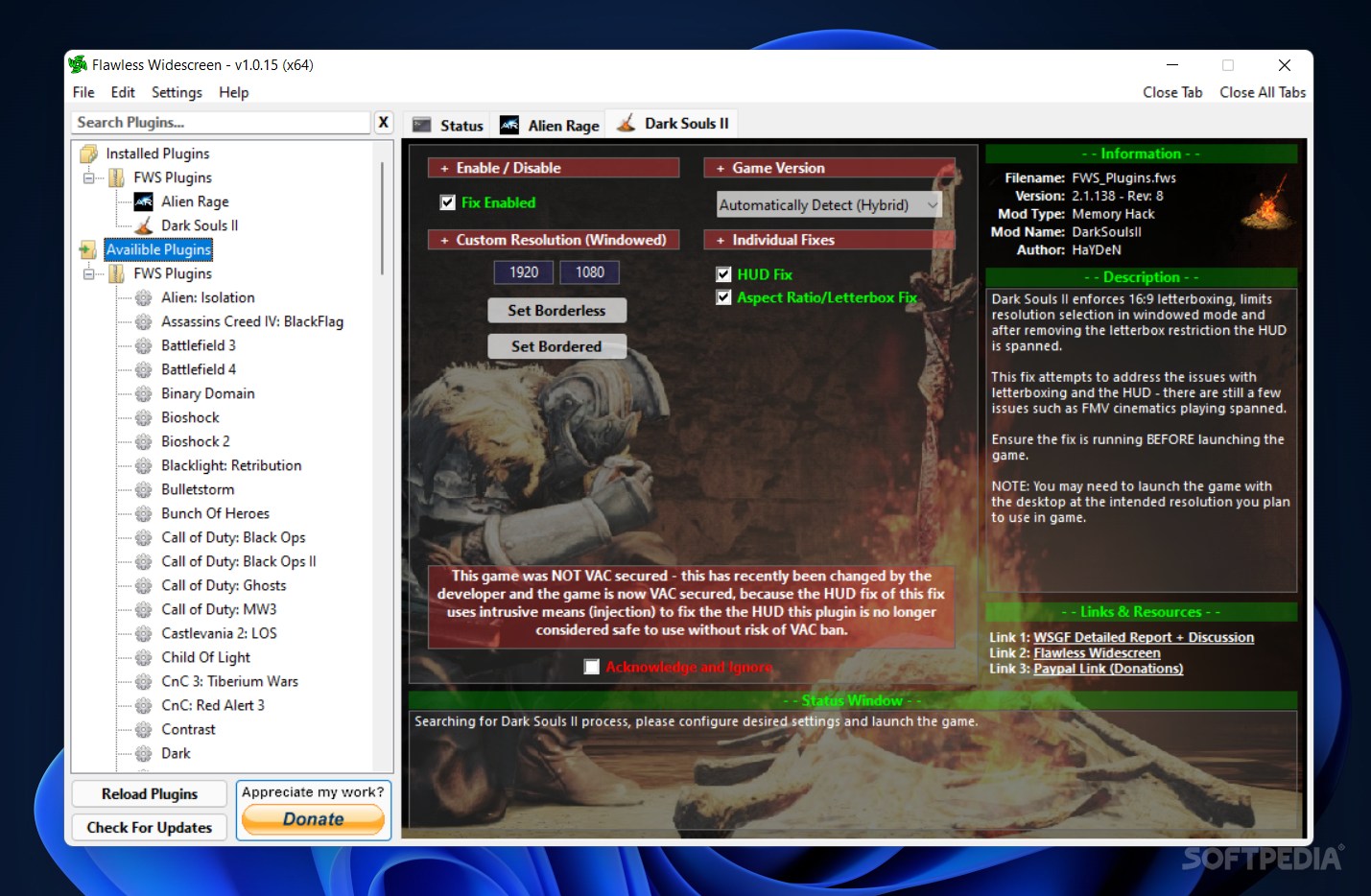Select Call of Duty: Black Ops II entry
The width and height of the screenshot is (1371, 896).
coord(239,561)
